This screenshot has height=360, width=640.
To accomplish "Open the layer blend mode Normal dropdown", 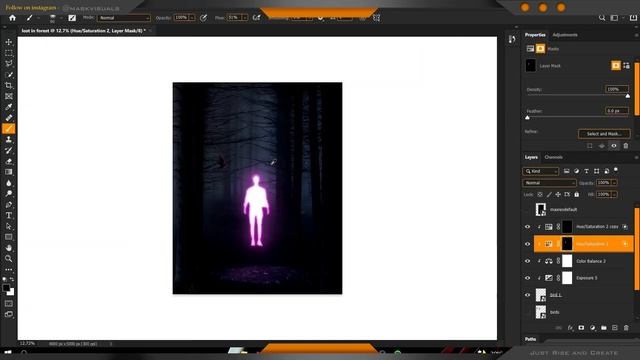I will pos(549,183).
